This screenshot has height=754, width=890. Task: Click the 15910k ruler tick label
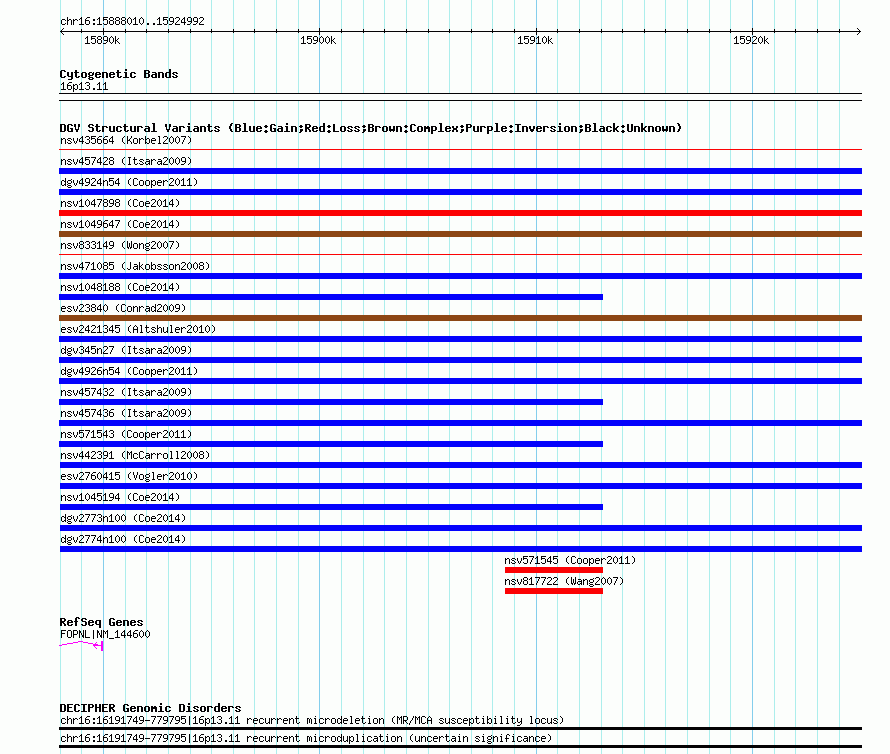(x=535, y=40)
